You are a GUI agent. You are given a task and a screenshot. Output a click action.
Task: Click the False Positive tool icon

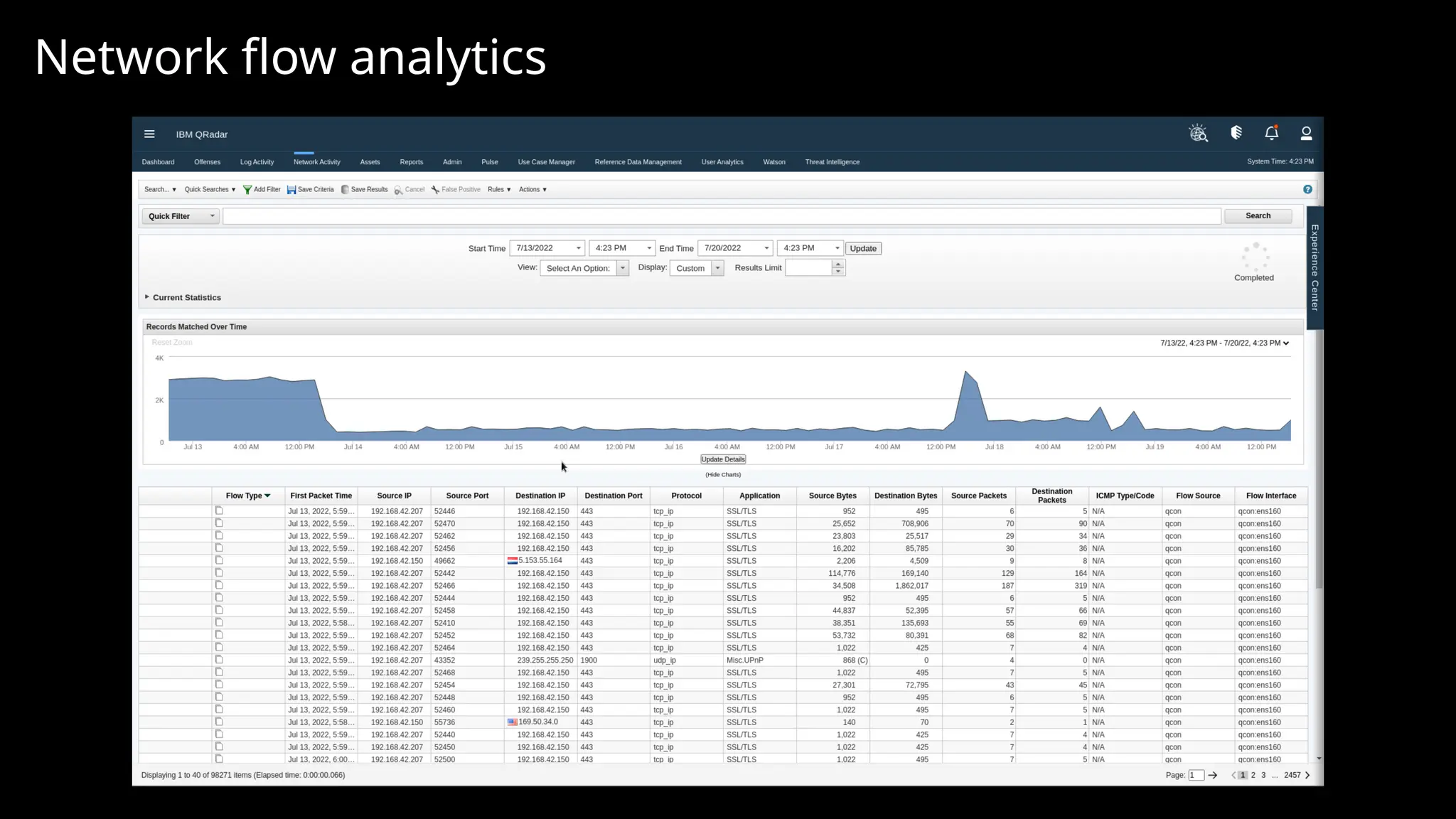point(435,190)
